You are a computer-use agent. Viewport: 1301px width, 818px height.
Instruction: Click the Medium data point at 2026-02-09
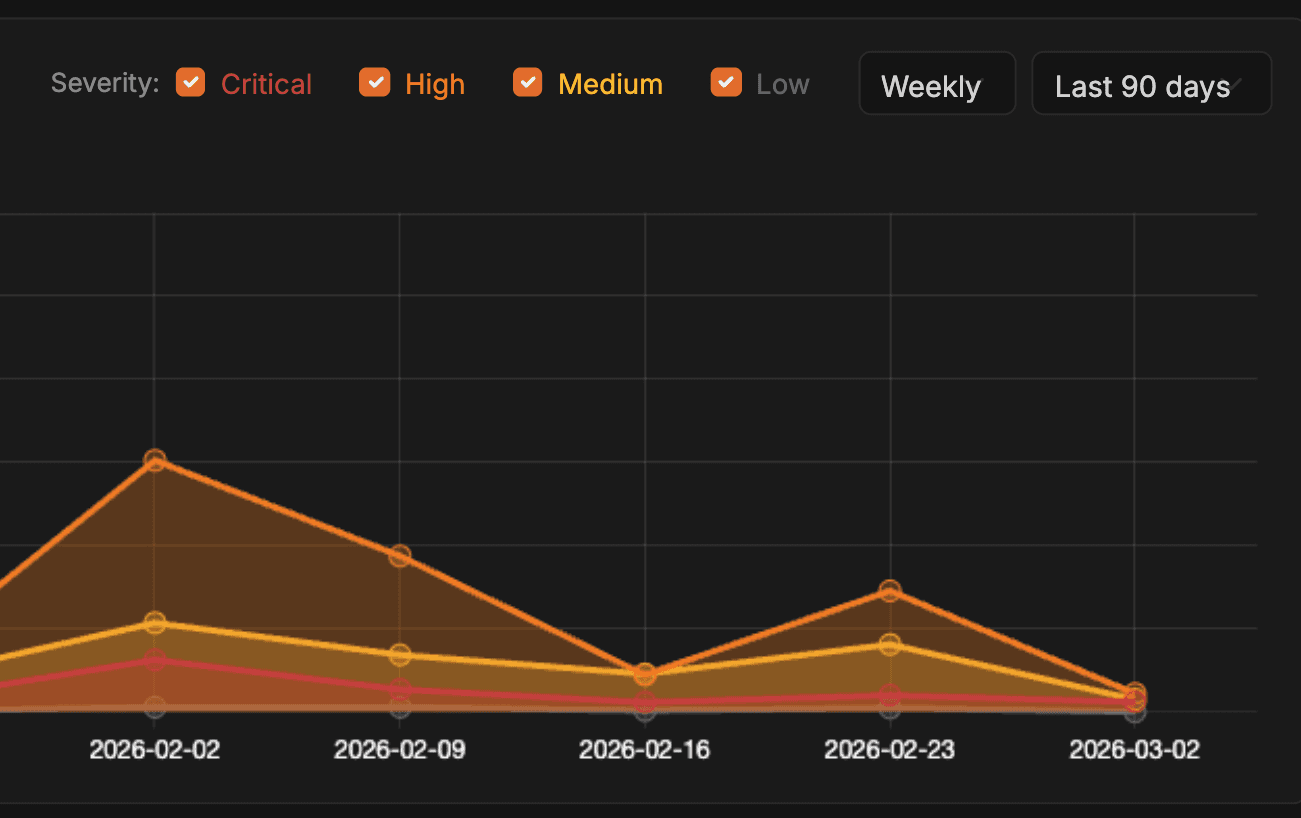[x=400, y=655]
